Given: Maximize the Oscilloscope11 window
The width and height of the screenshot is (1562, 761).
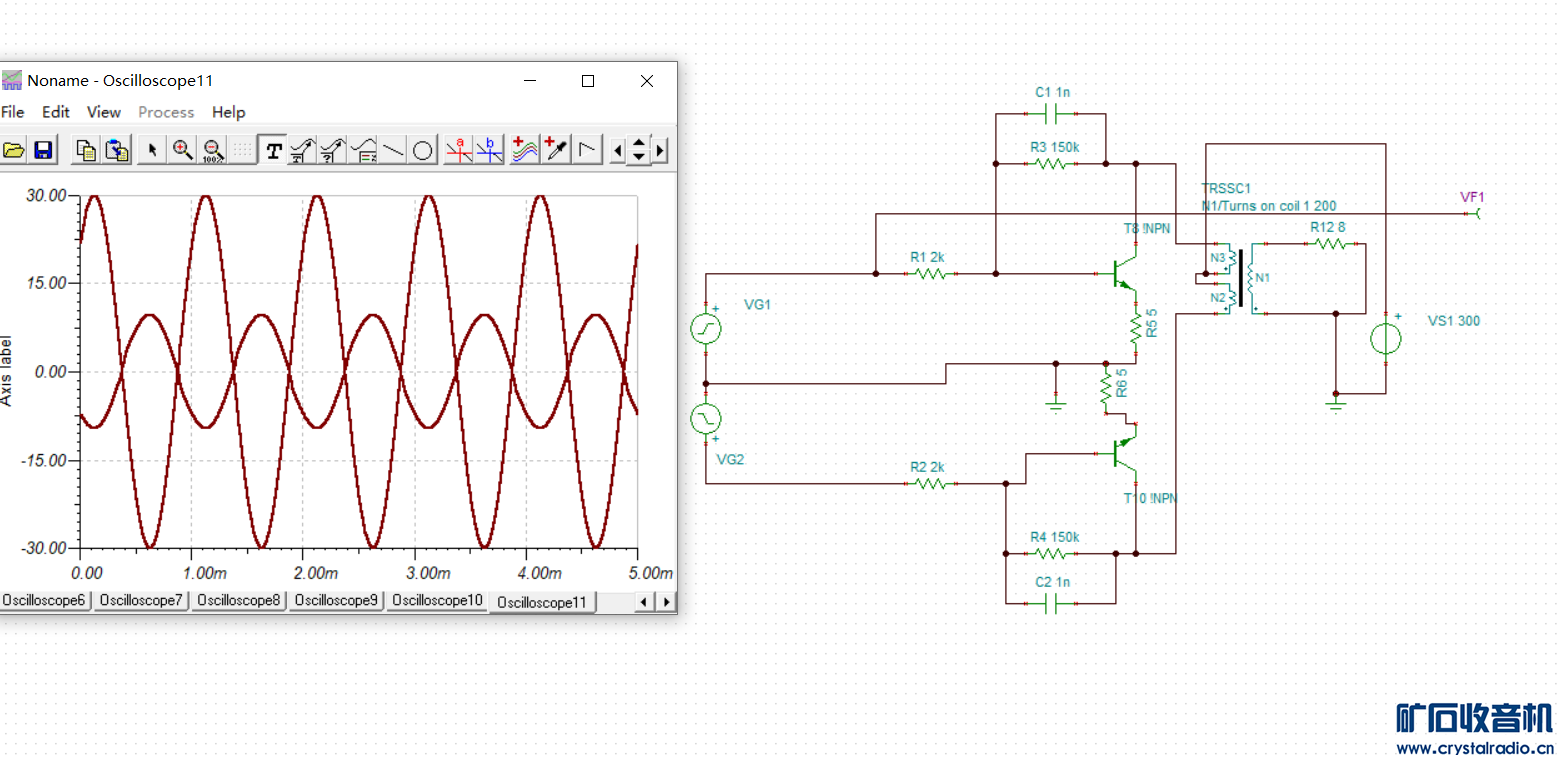Looking at the screenshot, I should [x=588, y=81].
